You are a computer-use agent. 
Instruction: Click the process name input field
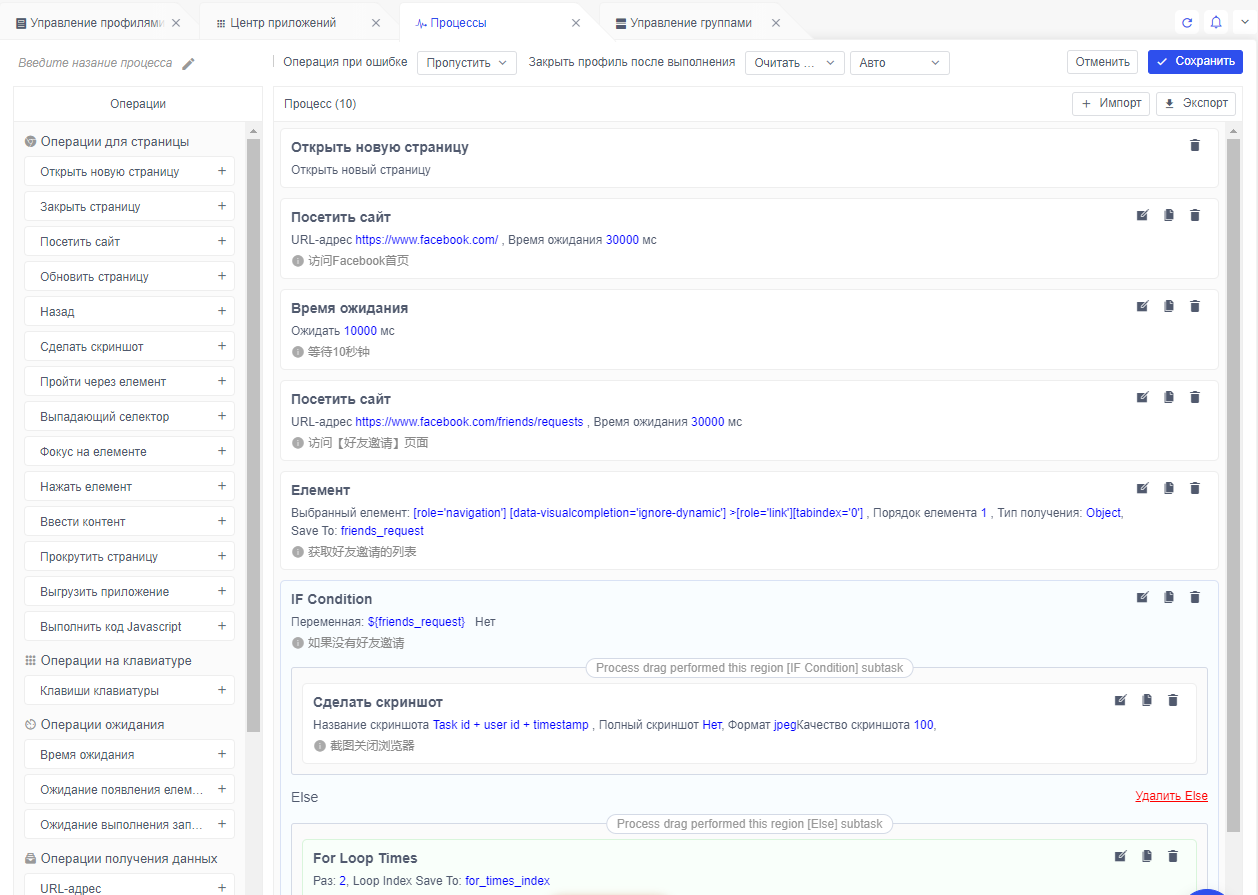[95, 63]
